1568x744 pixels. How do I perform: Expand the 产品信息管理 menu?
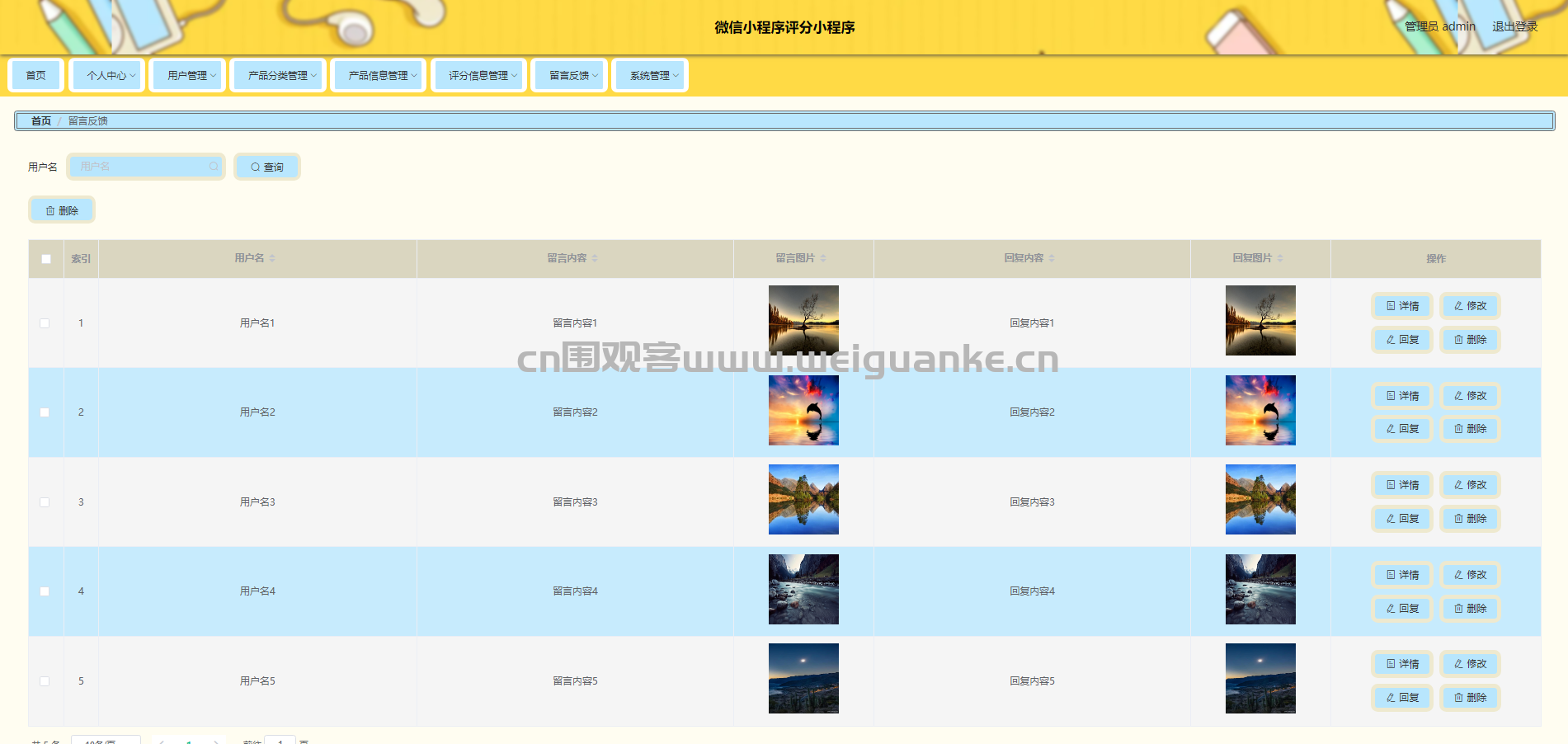point(379,75)
